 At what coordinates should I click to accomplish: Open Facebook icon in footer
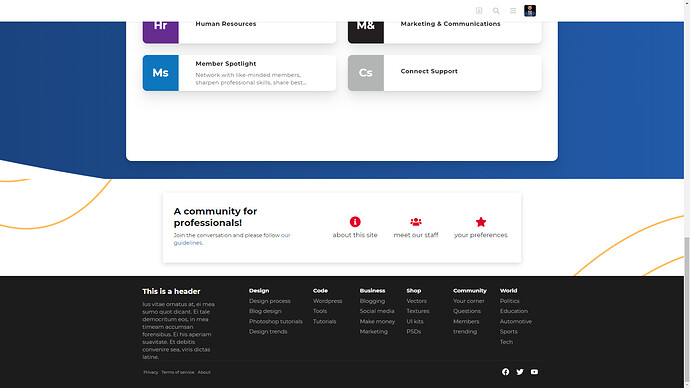click(506, 372)
